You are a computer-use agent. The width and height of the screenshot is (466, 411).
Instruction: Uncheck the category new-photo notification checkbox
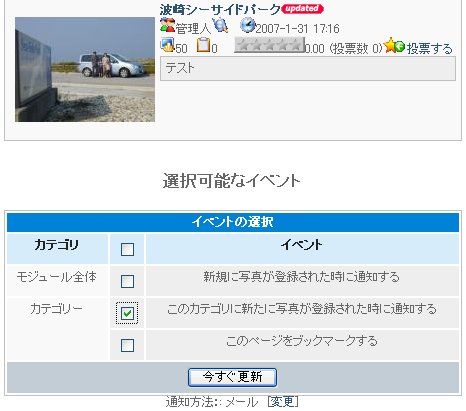click(127, 313)
